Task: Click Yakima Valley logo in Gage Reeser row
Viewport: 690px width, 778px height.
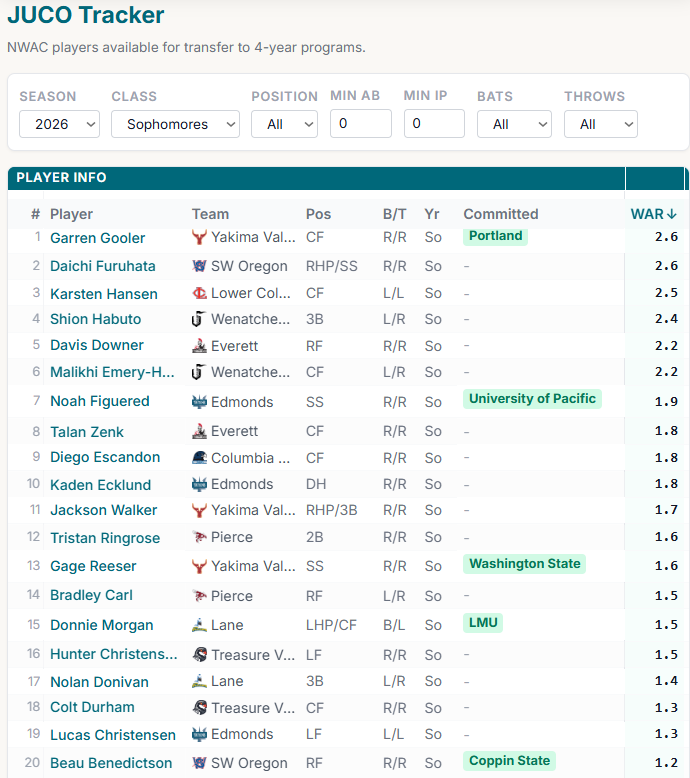Action: point(199,566)
